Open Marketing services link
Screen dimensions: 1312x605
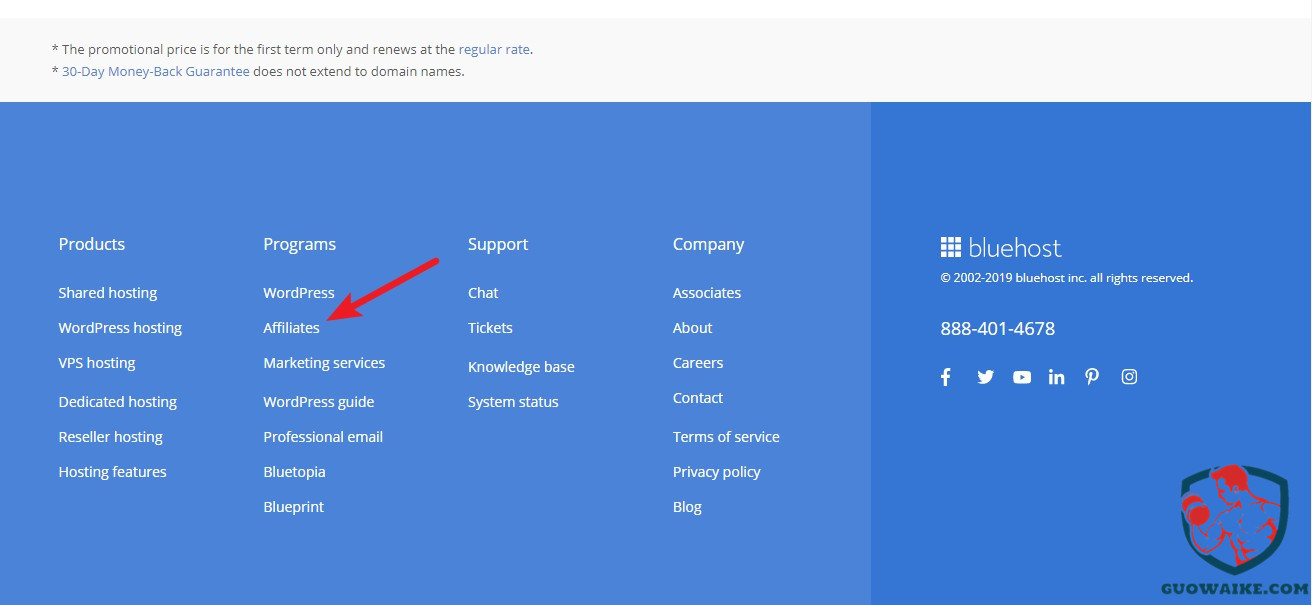pos(324,363)
